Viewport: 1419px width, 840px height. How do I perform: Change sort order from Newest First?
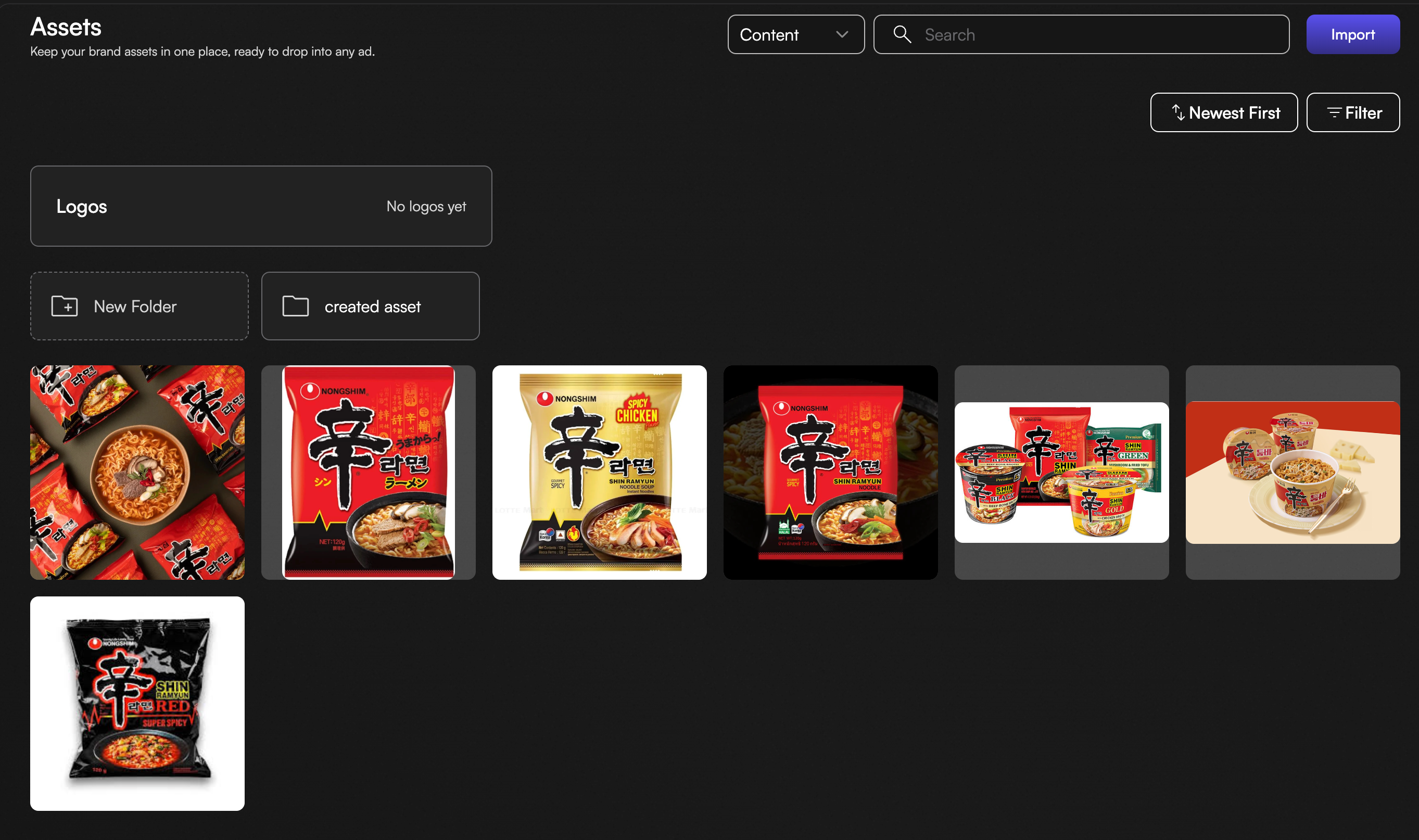point(1224,112)
